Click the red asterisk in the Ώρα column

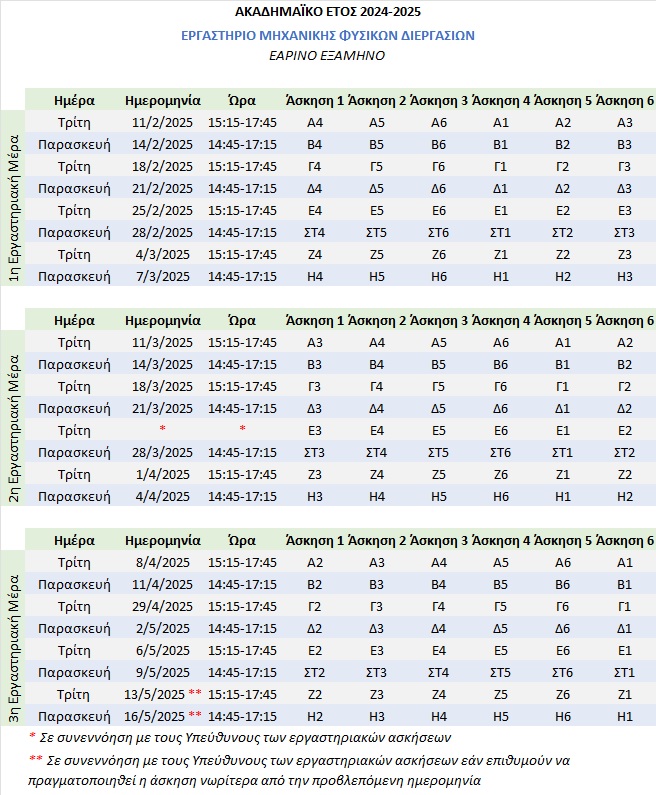pyautogui.click(x=242, y=429)
